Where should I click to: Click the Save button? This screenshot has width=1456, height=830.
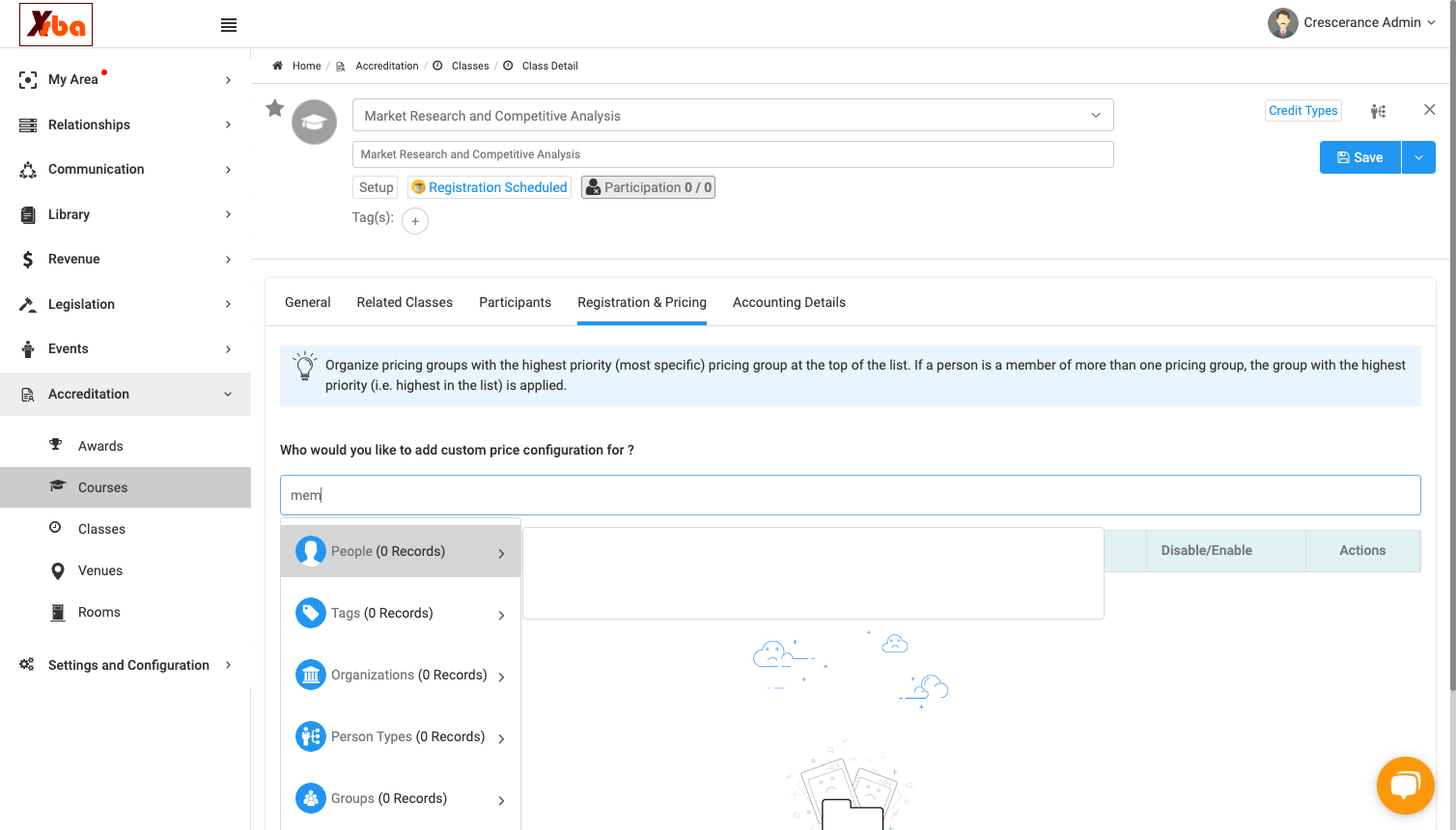[x=1359, y=157]
